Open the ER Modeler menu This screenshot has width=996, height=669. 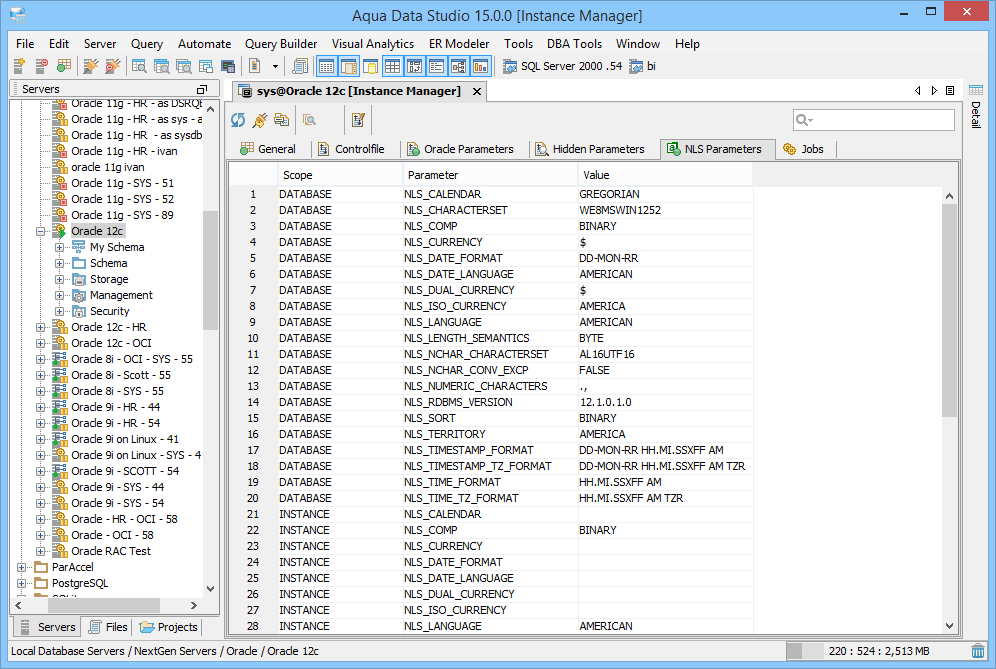459,44
